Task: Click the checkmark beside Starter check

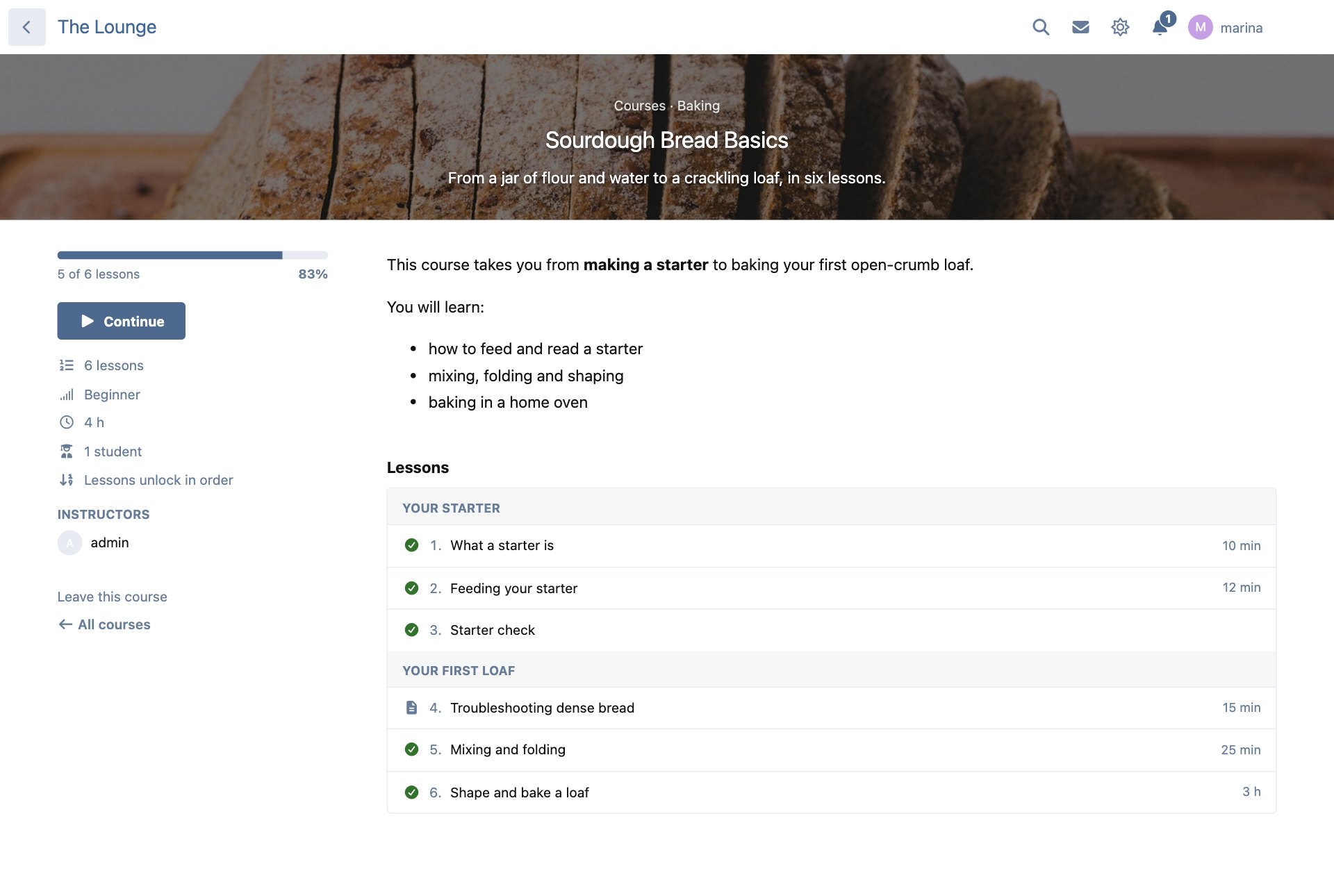Action: pos(411,630)
